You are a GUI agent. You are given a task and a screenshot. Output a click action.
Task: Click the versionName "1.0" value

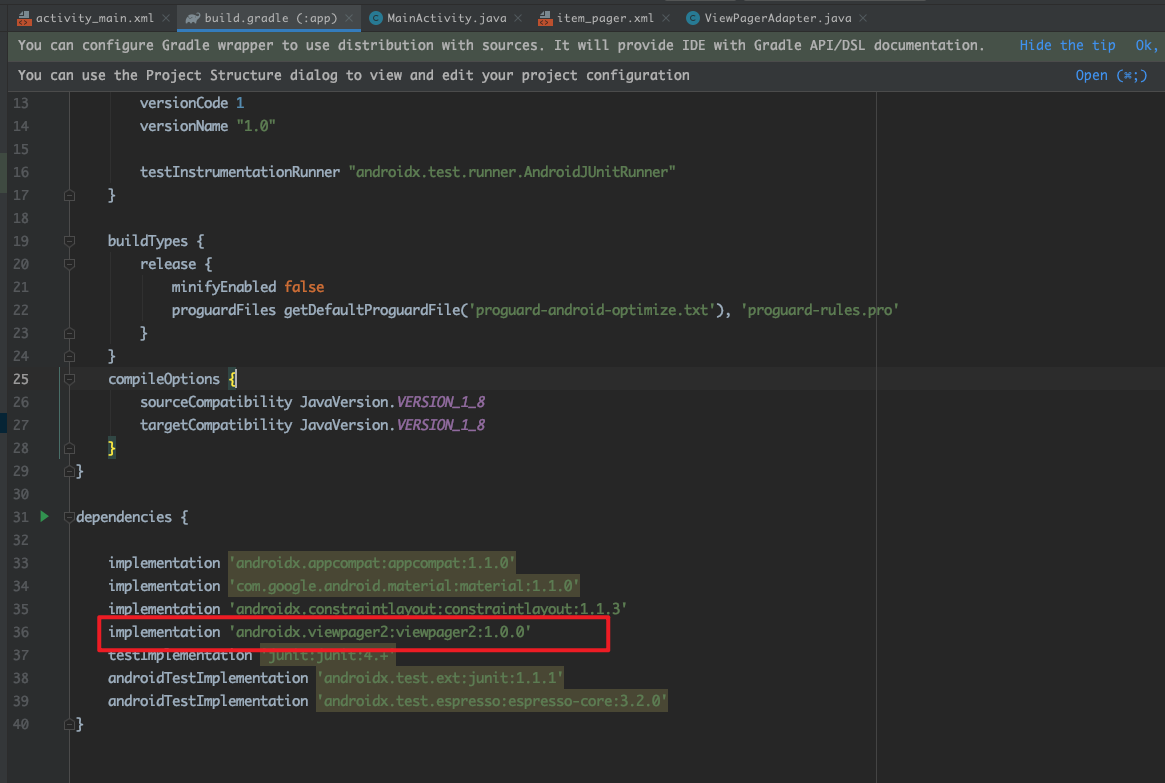pos(256,126)
